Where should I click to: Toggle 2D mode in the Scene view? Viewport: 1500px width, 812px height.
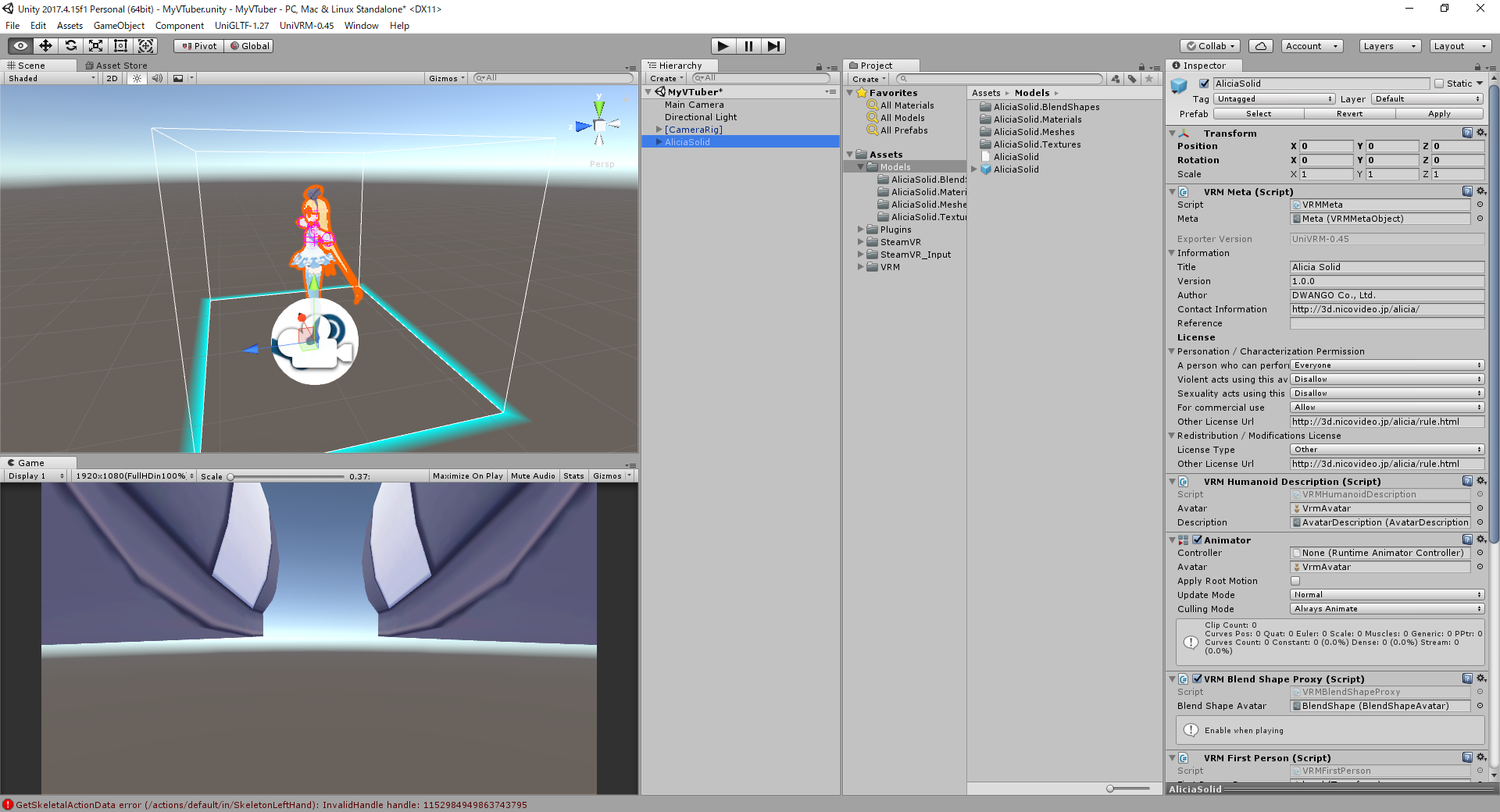[x=112, y=78]
